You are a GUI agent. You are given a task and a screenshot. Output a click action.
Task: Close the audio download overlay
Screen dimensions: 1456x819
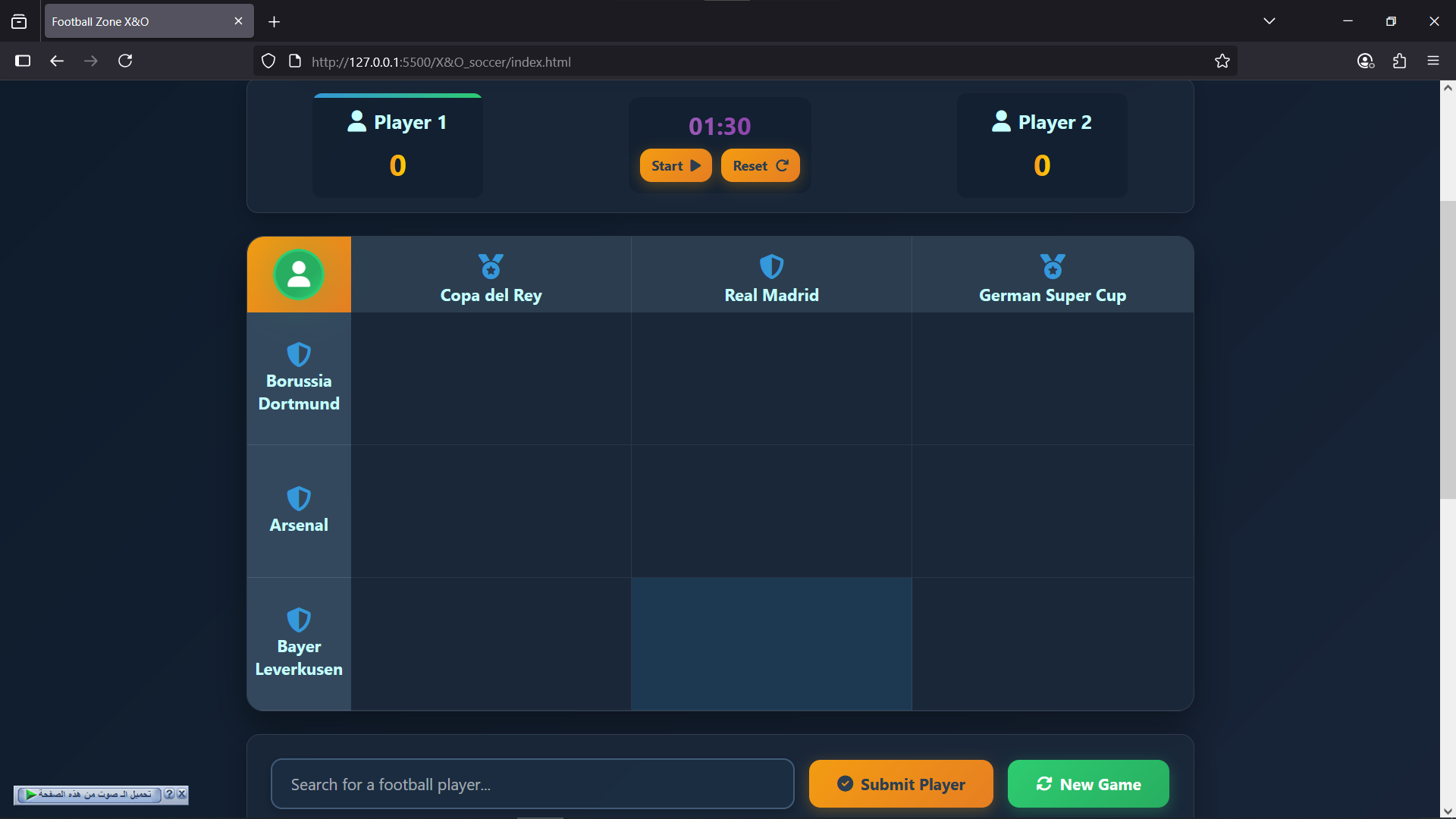coord(181,794)
